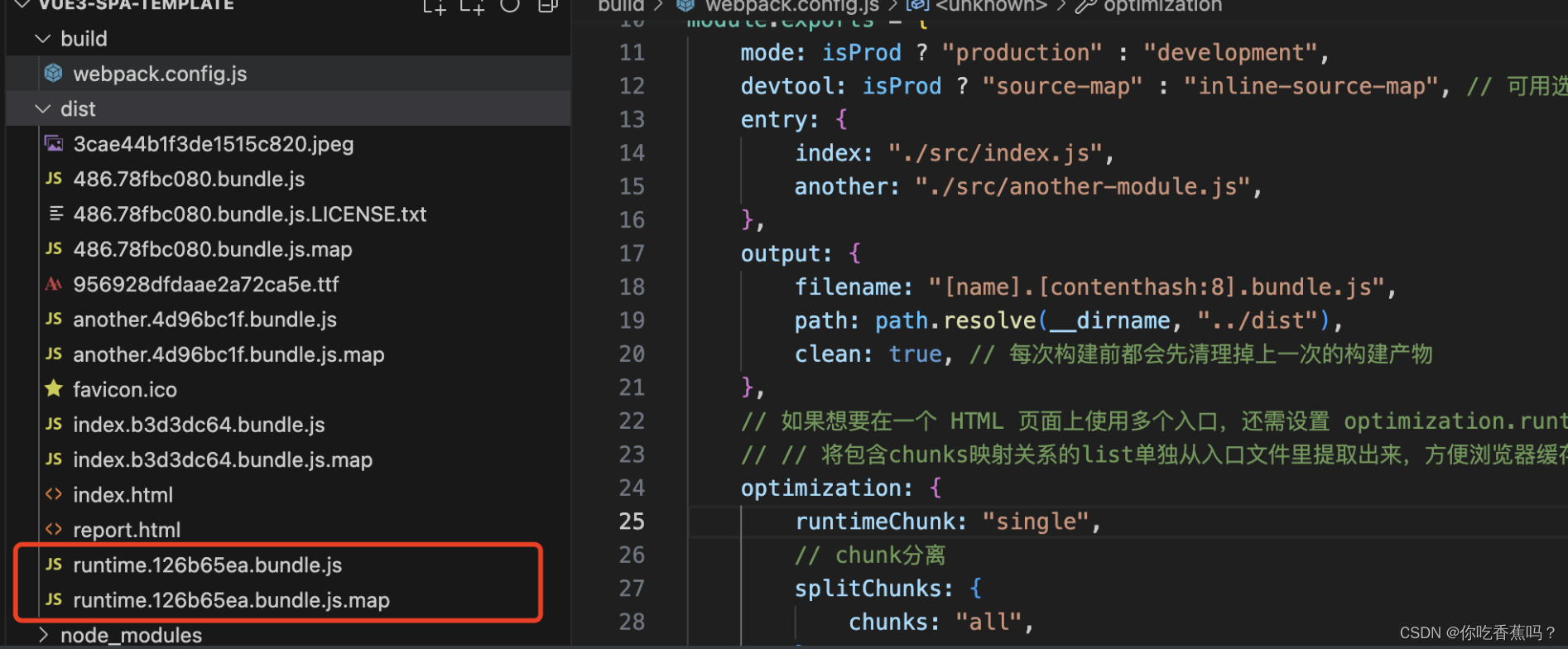Image resolution: width=1568 pixels, height=649 pixels.
Task: Click the "single" string on line 25
Action: point(1036,522)
